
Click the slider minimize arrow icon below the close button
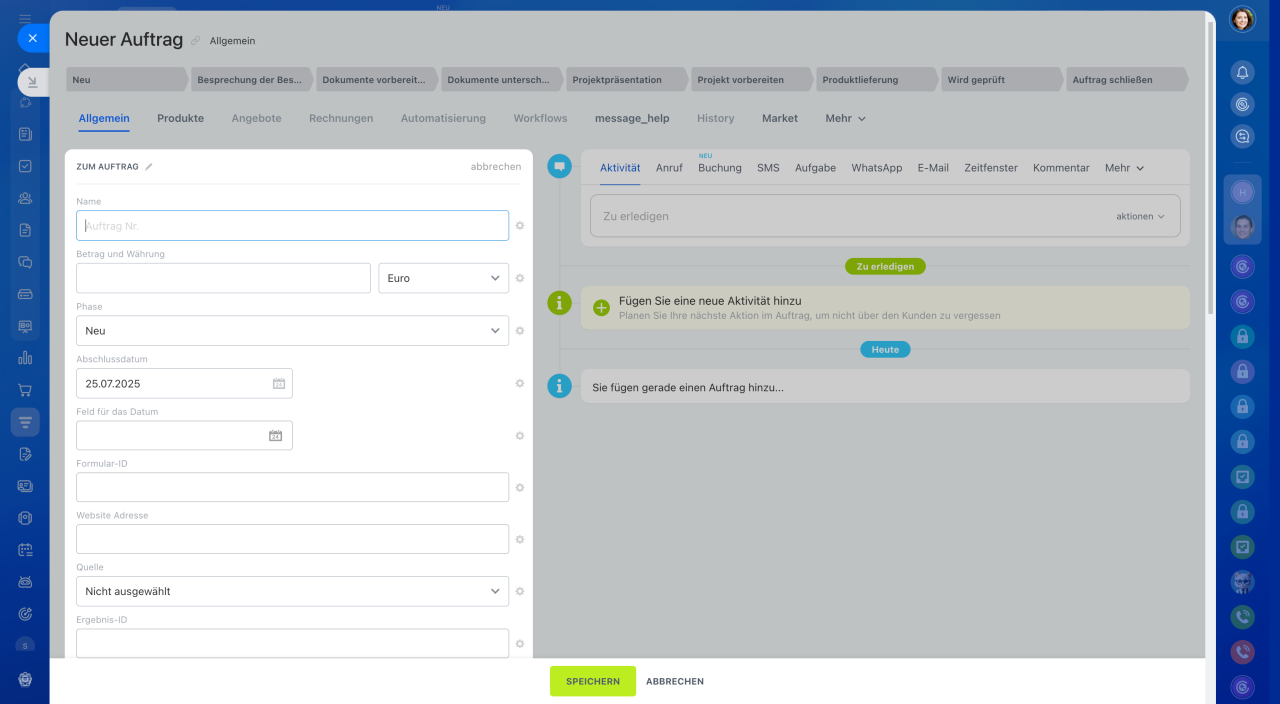tap(32, 82)
